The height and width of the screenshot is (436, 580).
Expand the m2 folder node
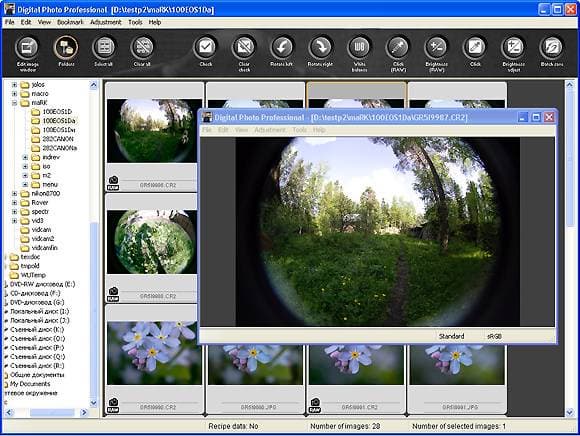coord(25,175)
